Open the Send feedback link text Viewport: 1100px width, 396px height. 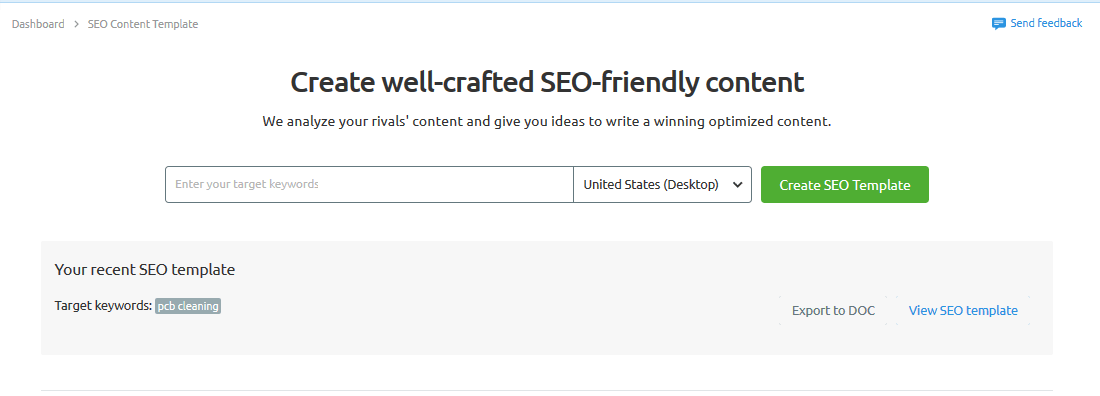coord(1046,23)
